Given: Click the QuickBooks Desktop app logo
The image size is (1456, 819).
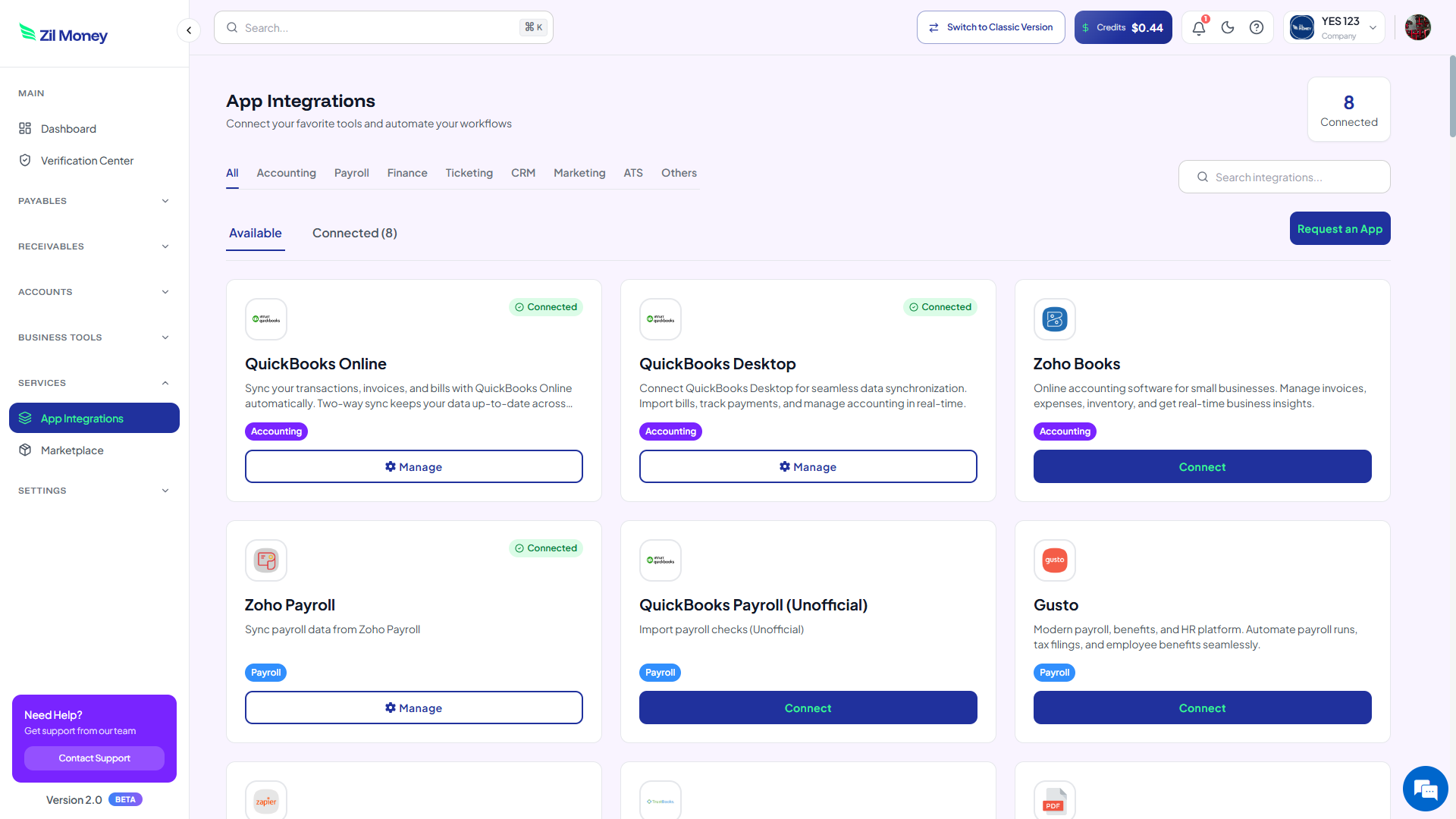Looking at the screenshot, I should (661, 319).
